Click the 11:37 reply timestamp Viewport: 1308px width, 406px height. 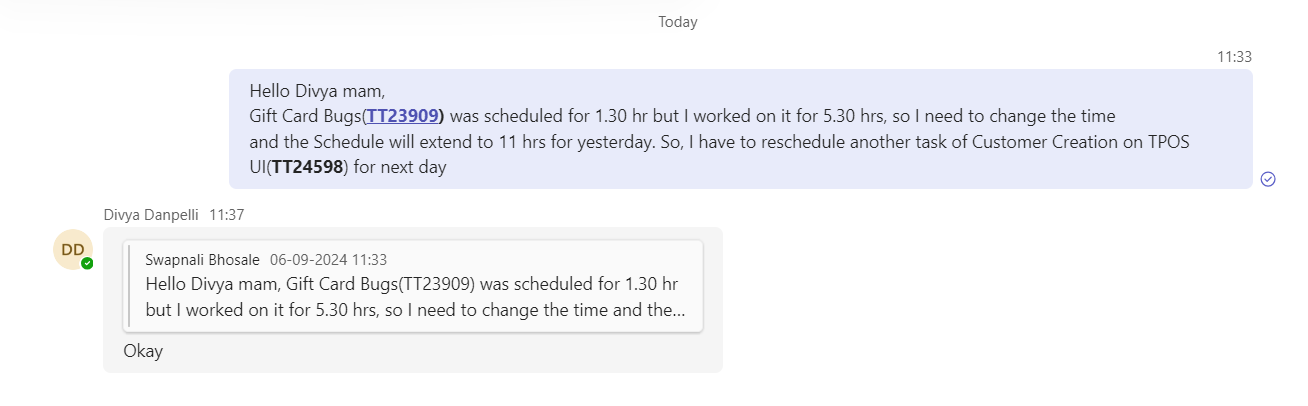(227, 214)
